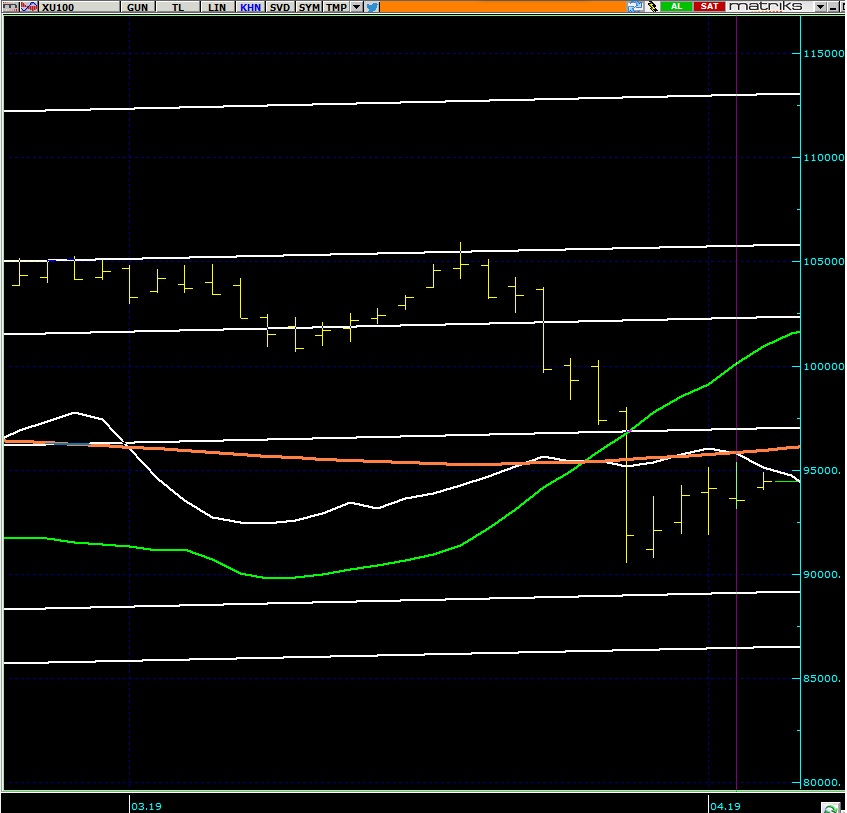847x813 pixels.
Task: Click the green AL buy button
Action: [676, 6]
